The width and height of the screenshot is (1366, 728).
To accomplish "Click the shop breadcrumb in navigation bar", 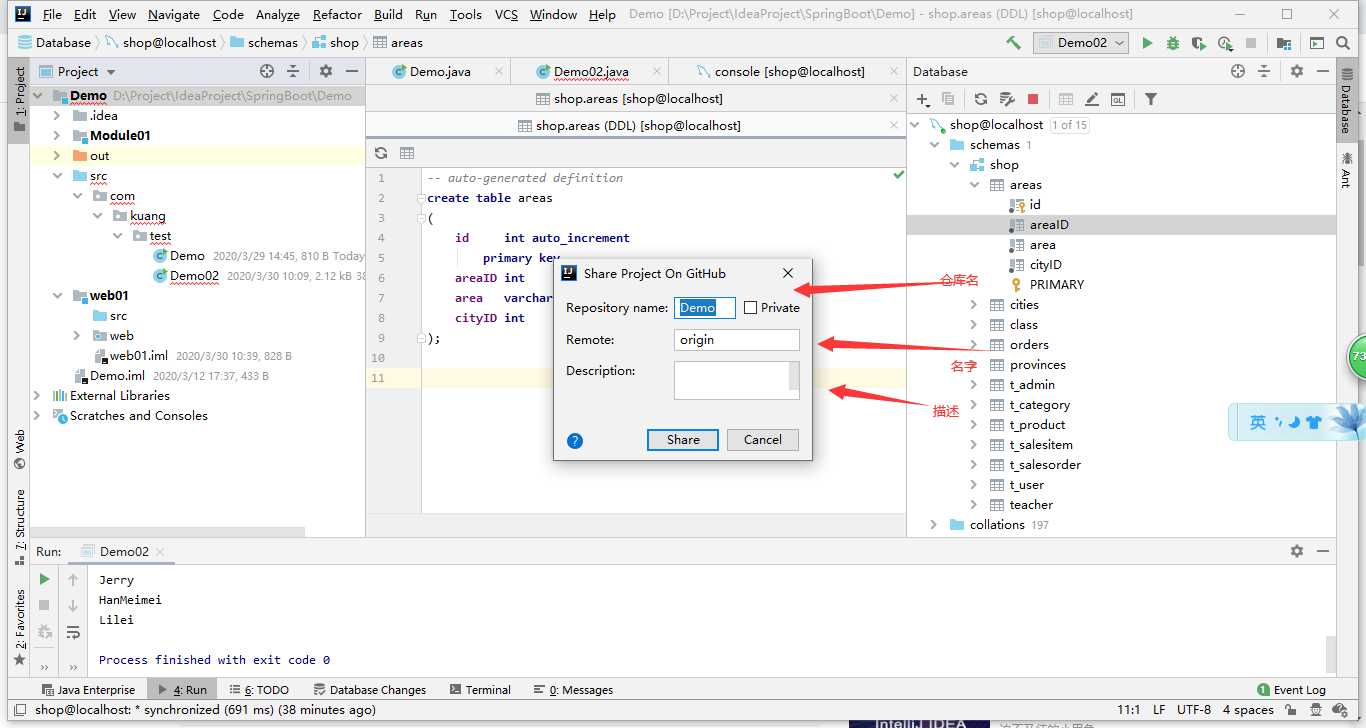I will coord(335,43).
